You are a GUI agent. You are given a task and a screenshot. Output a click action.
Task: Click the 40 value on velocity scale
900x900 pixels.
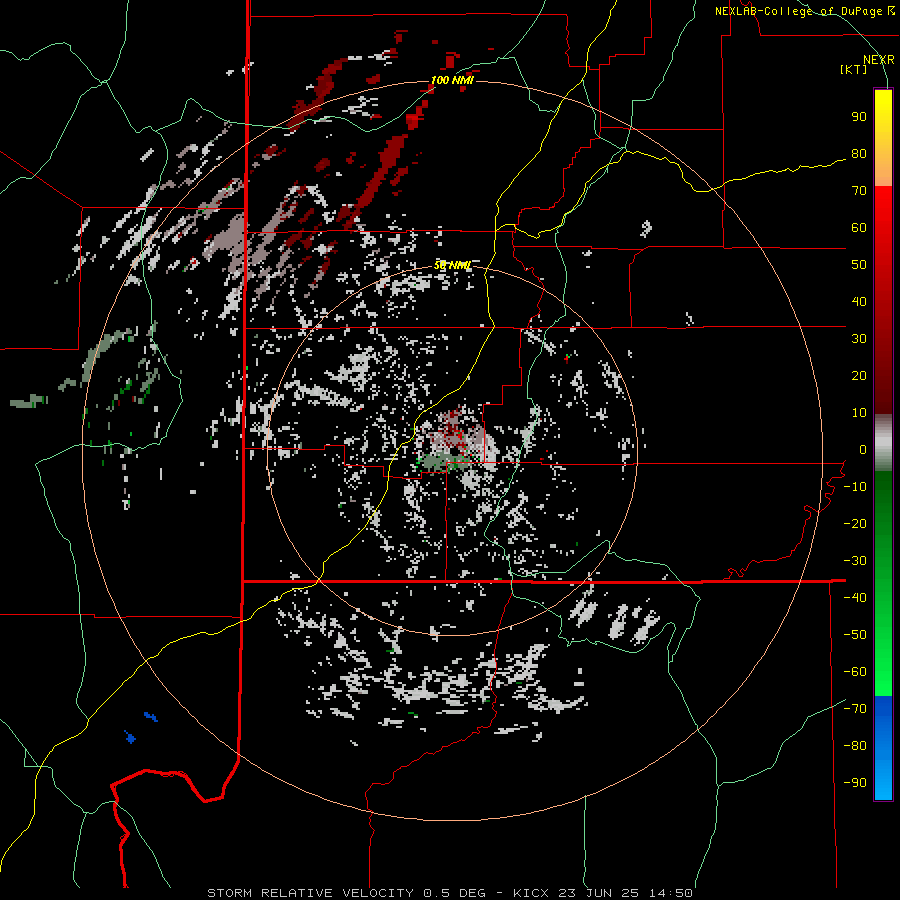[859, 301]
